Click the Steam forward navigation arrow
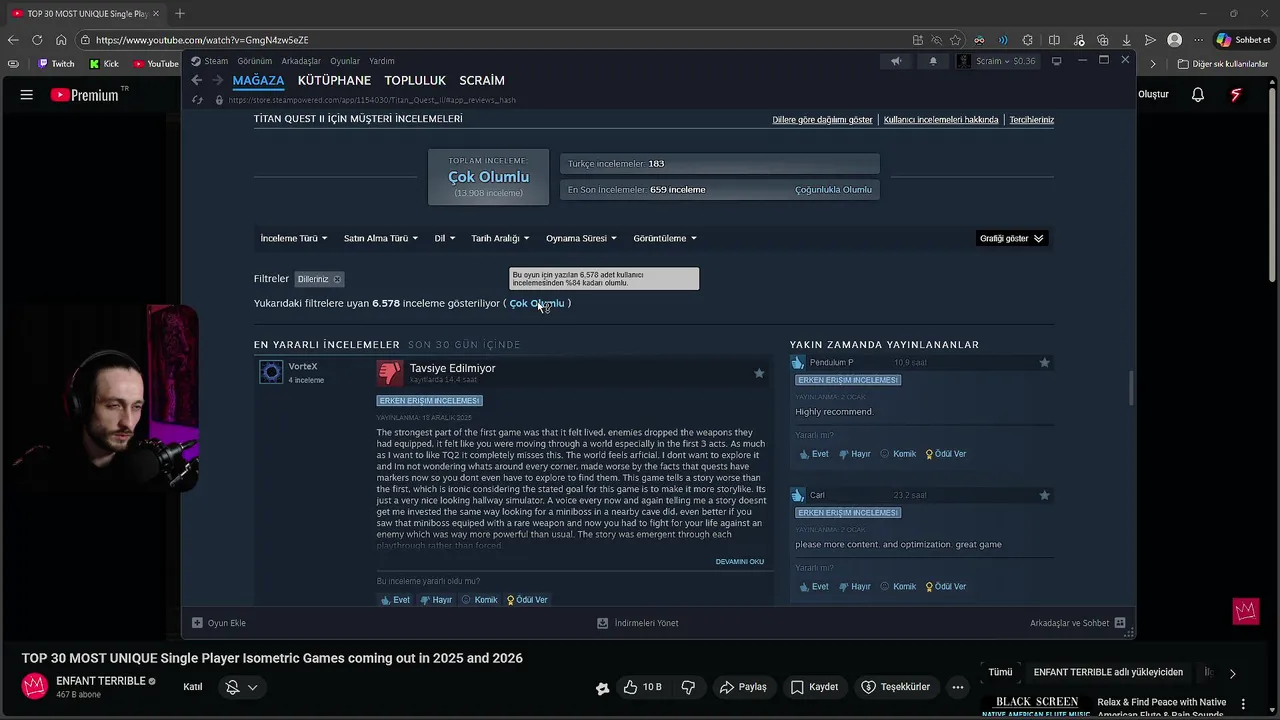Viewport: 1280px width, 720px height. [x=217, y=80]
